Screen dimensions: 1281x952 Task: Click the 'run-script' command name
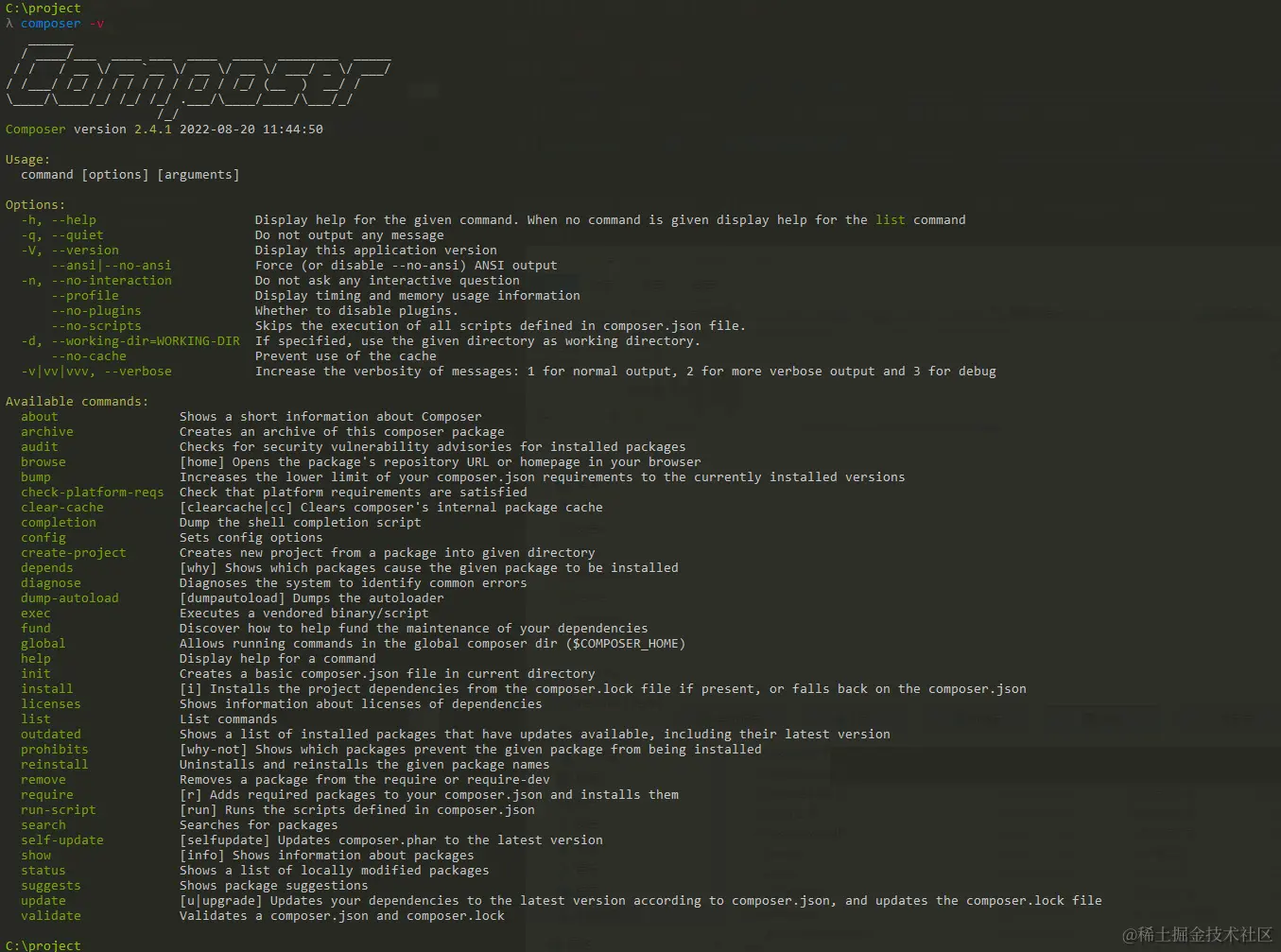coord(59,810)
